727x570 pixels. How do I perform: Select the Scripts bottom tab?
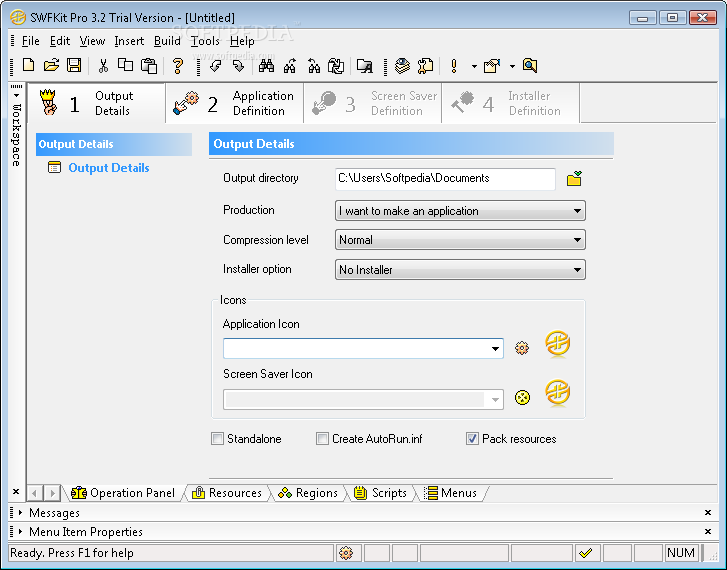point(380,493)
